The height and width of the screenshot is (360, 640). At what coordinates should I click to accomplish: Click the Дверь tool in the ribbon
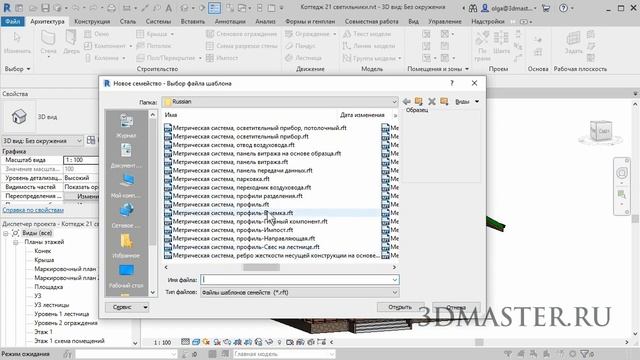71,43
